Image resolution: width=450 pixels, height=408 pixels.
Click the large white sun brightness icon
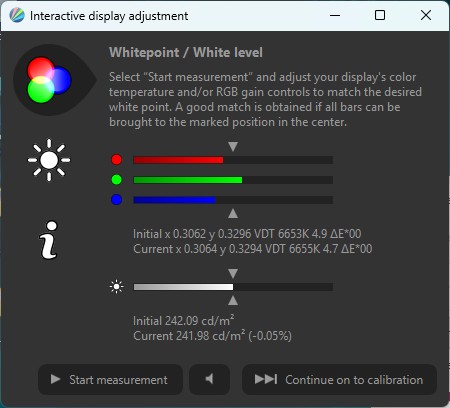click(49, 160)
